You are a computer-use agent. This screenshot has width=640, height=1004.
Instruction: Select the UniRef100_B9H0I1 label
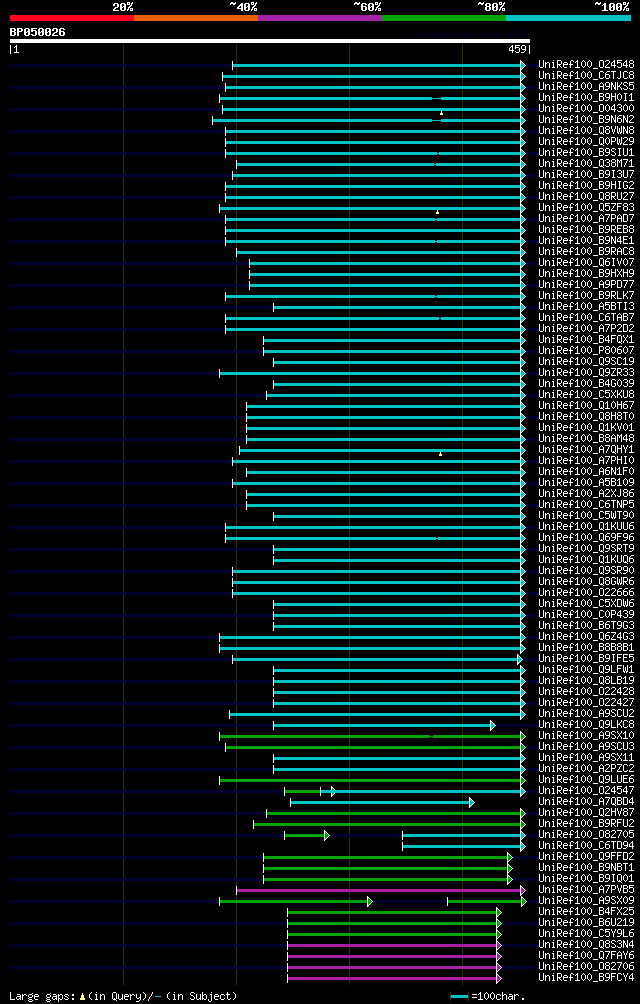[x=586, y=97]
